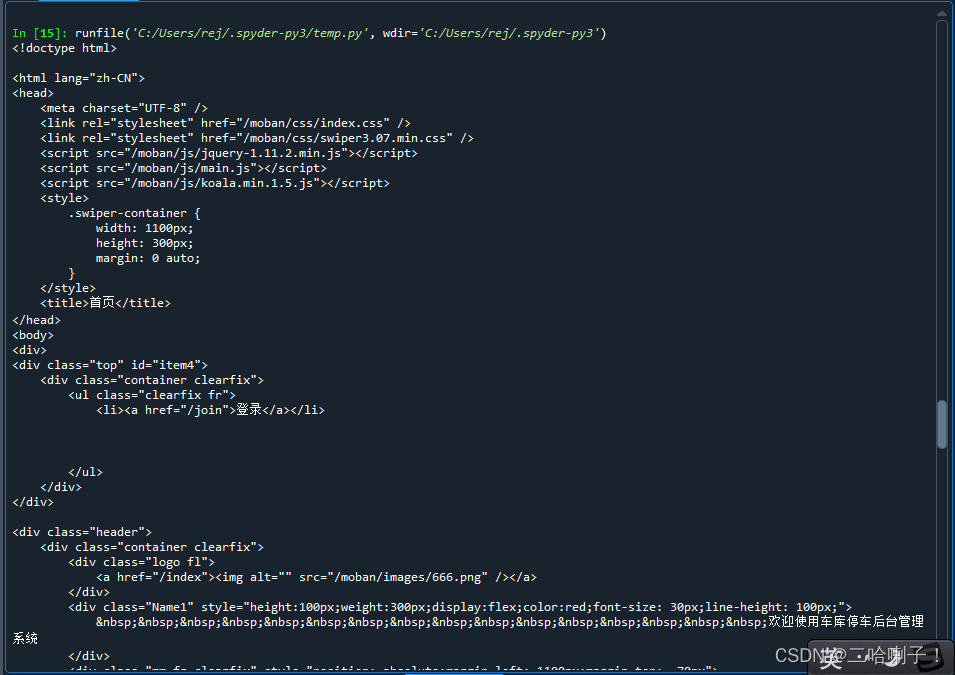Click the scrollbar up arrow
The height and width of the screenshot is (675, 955).
pyautogui.click(x=942, y=13)
